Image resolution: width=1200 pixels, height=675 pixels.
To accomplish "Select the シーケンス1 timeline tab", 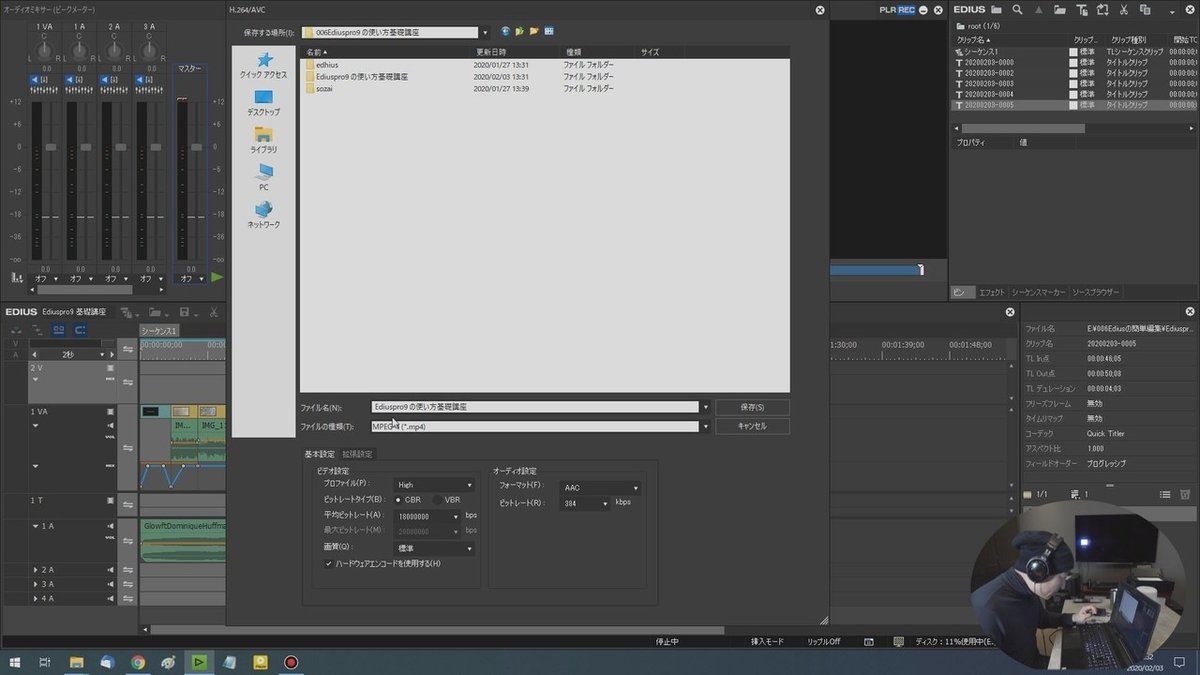I will tap(159, 330).
